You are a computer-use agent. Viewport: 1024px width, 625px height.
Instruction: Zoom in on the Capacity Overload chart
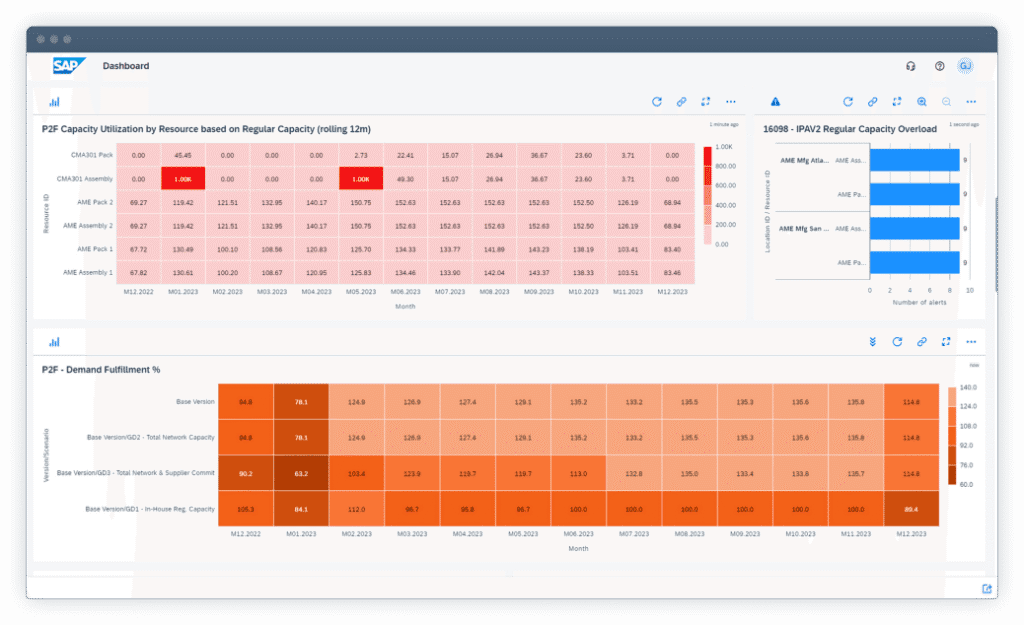point(921,102)
